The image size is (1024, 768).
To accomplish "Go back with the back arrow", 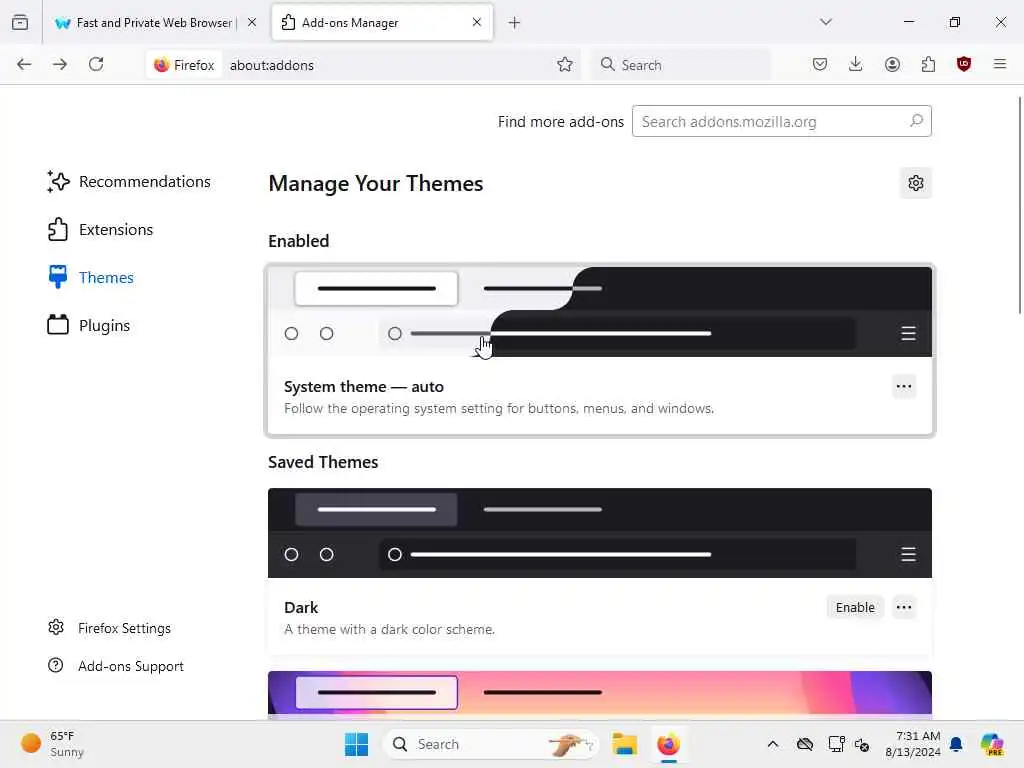I will (24, 64).
